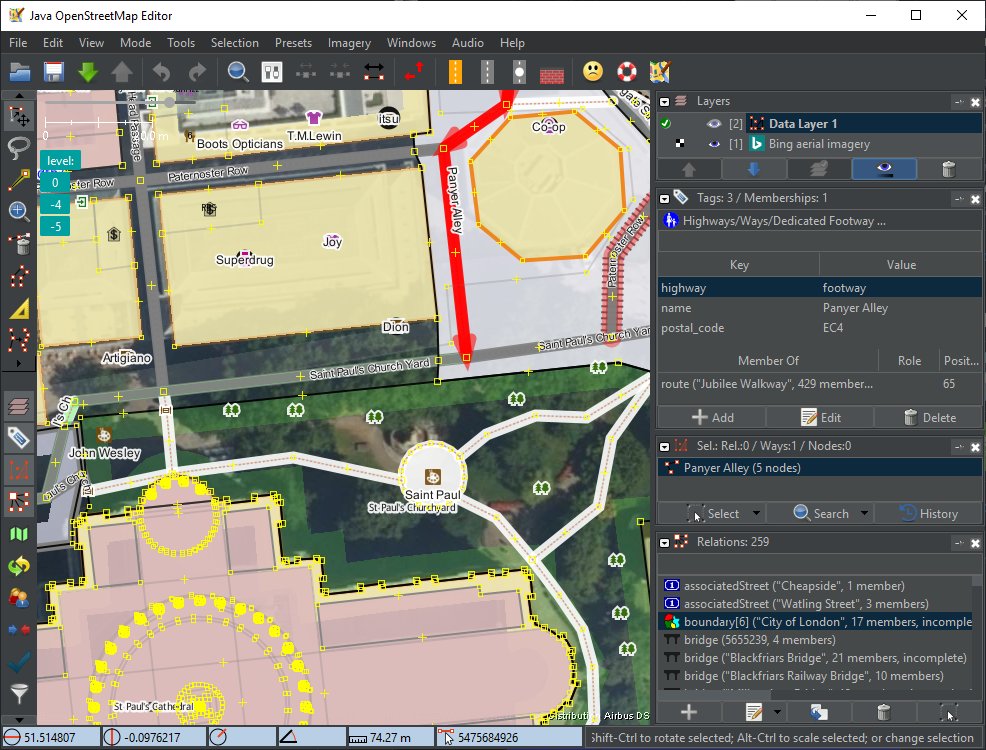Toggle the Selection list panel button
Screen dimensions: 986x750
click(19, 470)
